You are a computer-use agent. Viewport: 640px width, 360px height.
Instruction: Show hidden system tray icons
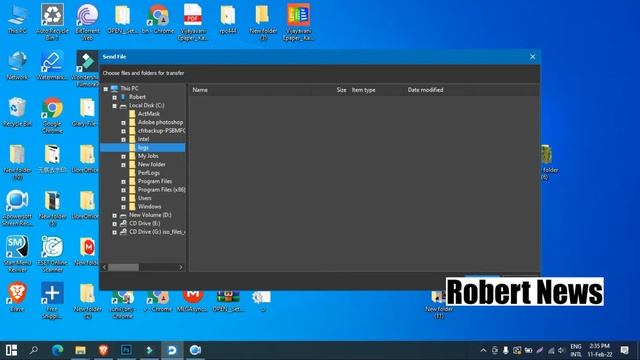[x=483, y=350]
